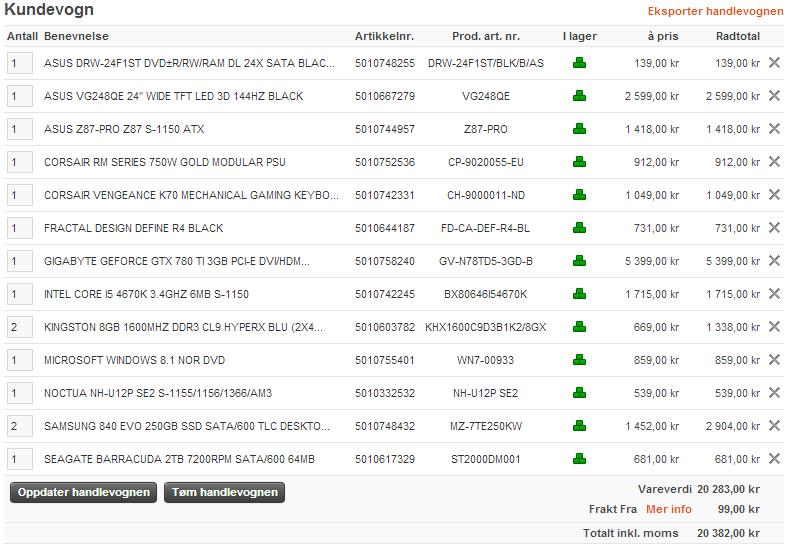796x546 pixels.
Task: Click shipping cost 99,00 kr
Action: pos(739,509)
